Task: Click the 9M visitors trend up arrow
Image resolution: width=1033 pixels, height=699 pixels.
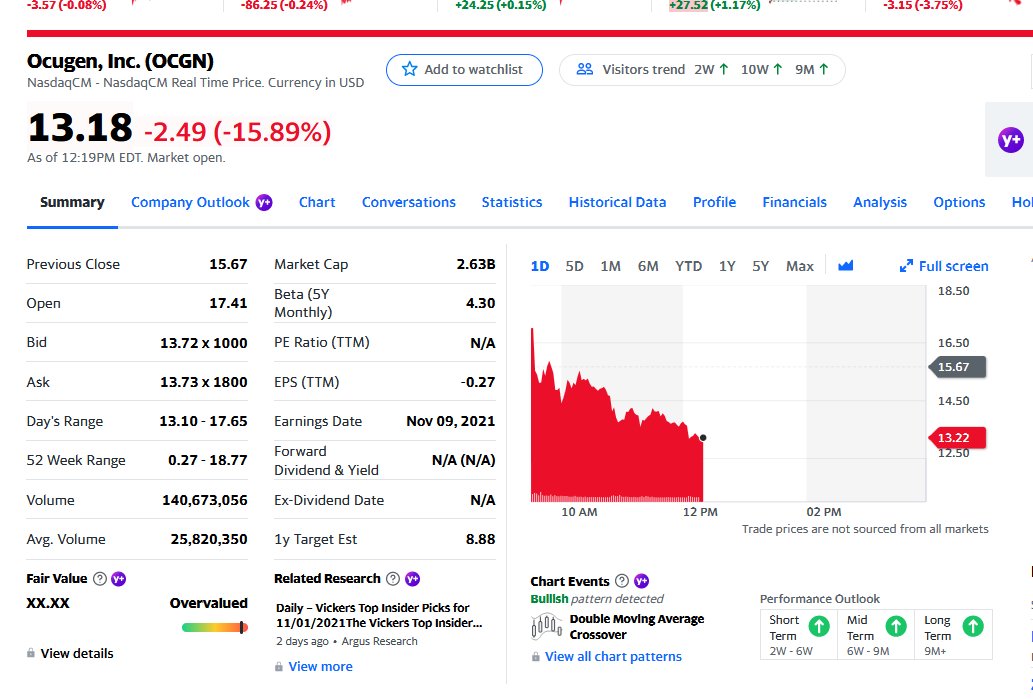Action: (824, 69)
